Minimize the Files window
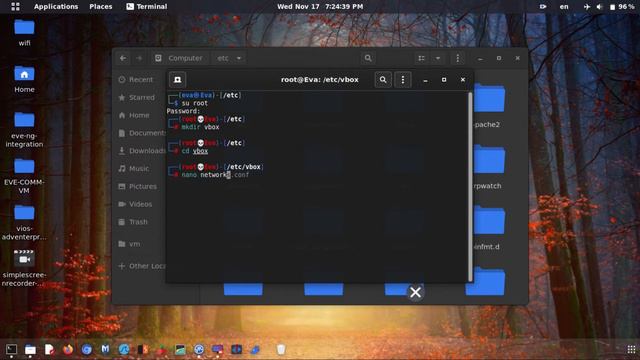This screenshot has height=360, width=640. pos(480,58)
